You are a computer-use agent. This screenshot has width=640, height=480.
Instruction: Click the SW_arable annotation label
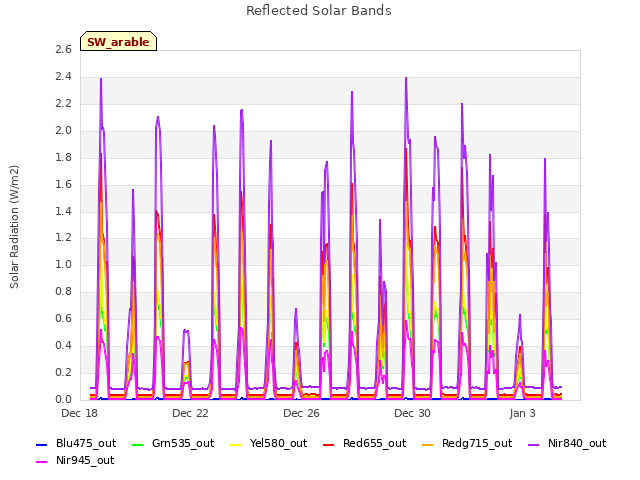click(118, 42)
